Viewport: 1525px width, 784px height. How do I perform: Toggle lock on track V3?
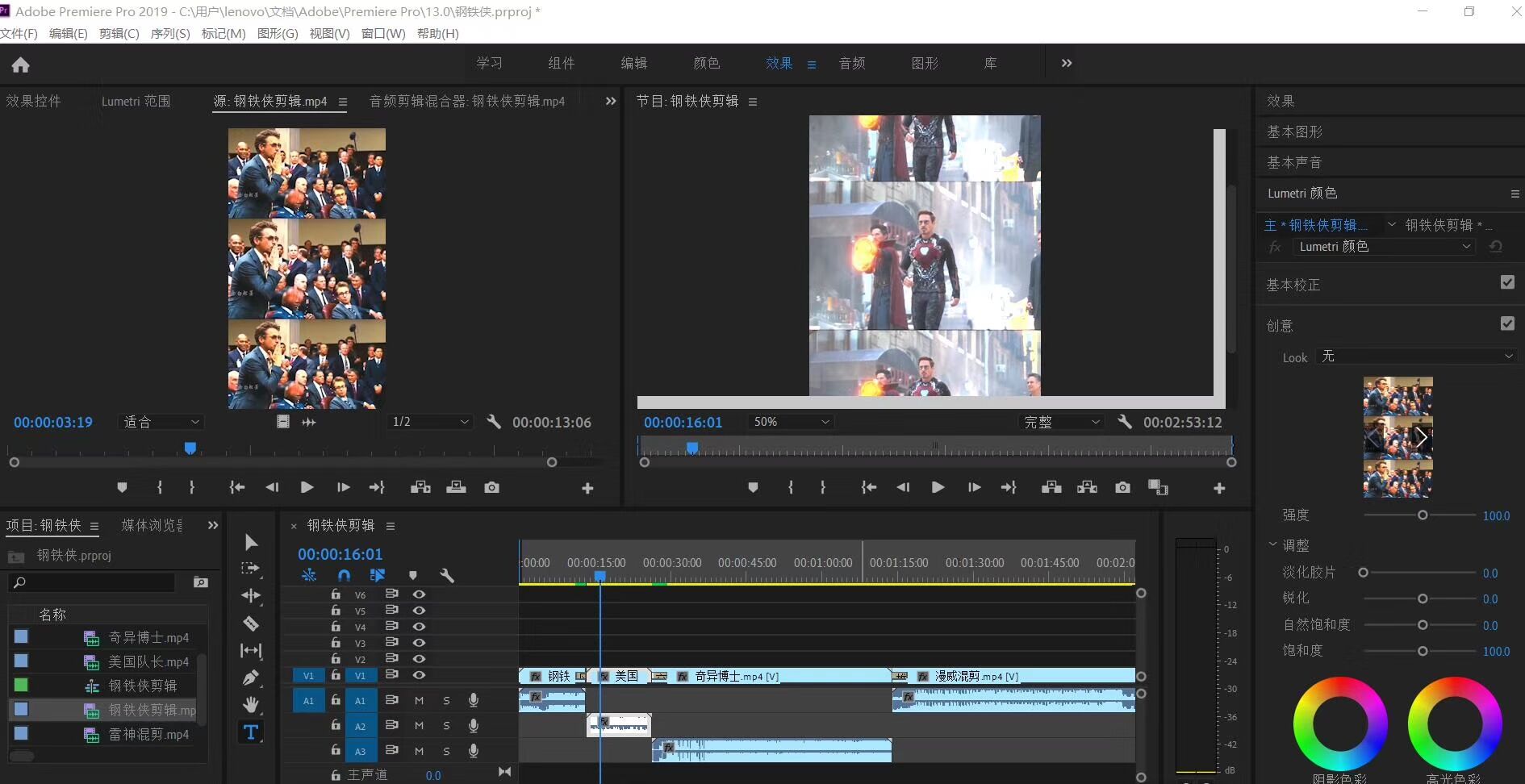(x=336, y=643)
